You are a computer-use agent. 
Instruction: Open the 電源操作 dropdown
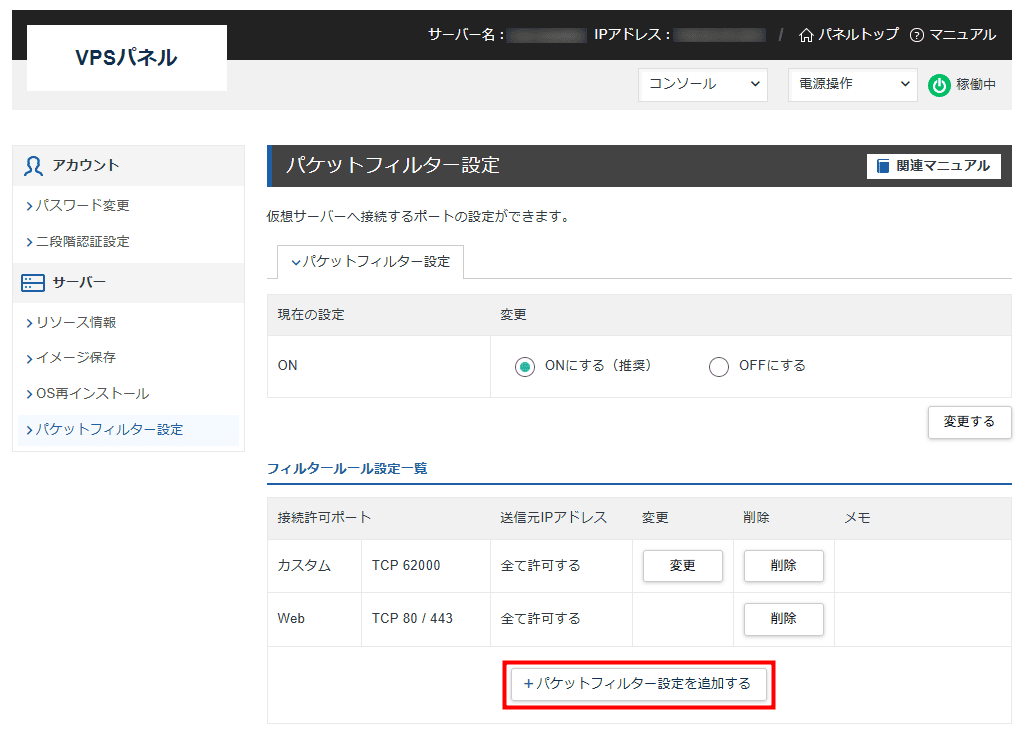coord(852,85)
